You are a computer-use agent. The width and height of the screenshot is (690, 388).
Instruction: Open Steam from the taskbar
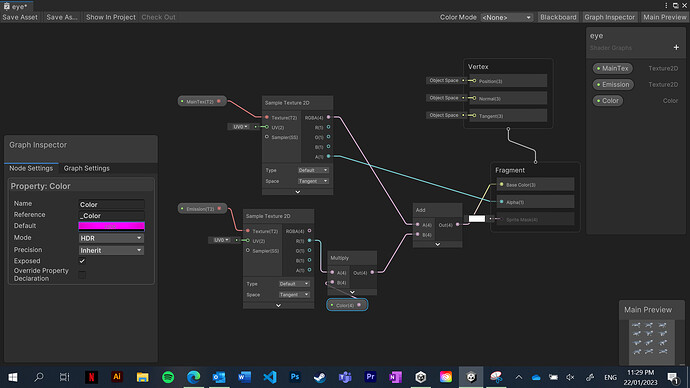pyautogui.click(x=320, y=377)
